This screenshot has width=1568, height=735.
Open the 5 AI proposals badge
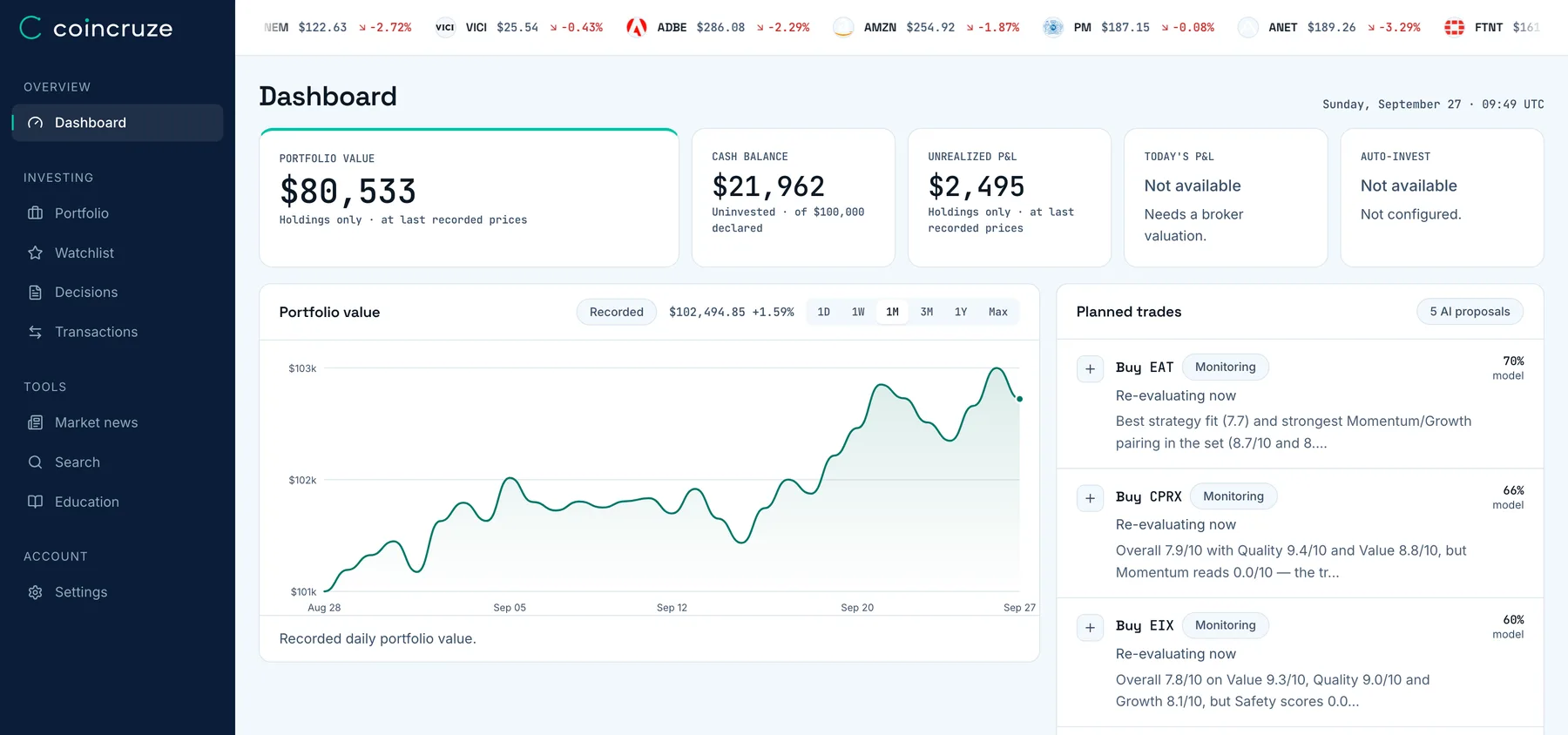[1470, 312]
